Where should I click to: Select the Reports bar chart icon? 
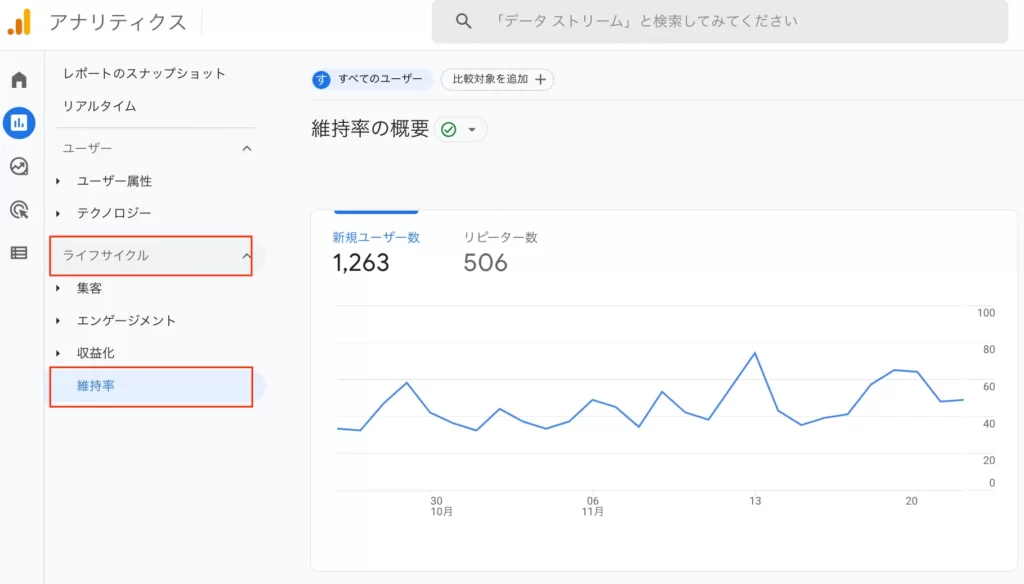coord(19,123)
